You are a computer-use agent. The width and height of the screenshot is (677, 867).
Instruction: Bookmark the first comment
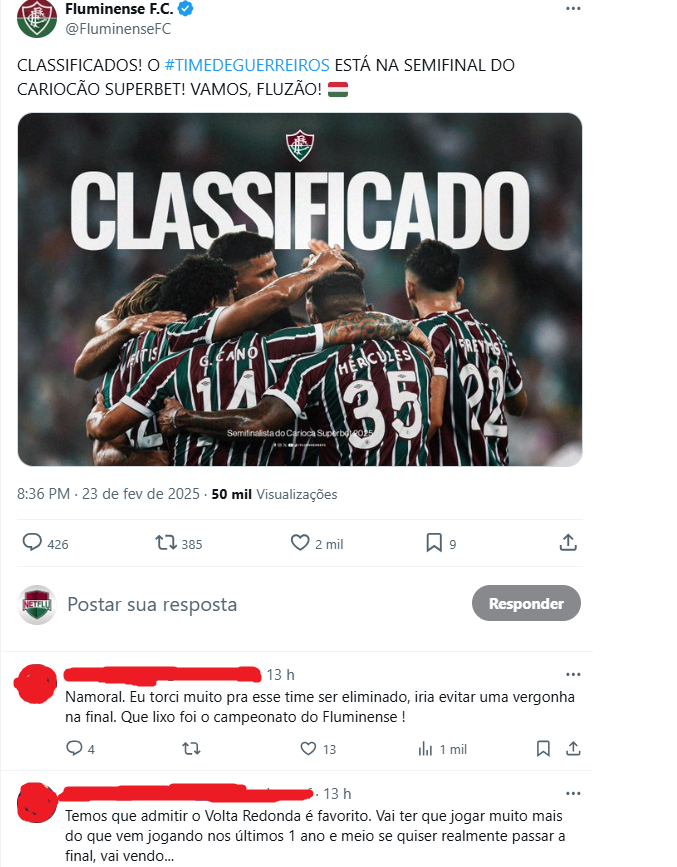tap(543, 749)
